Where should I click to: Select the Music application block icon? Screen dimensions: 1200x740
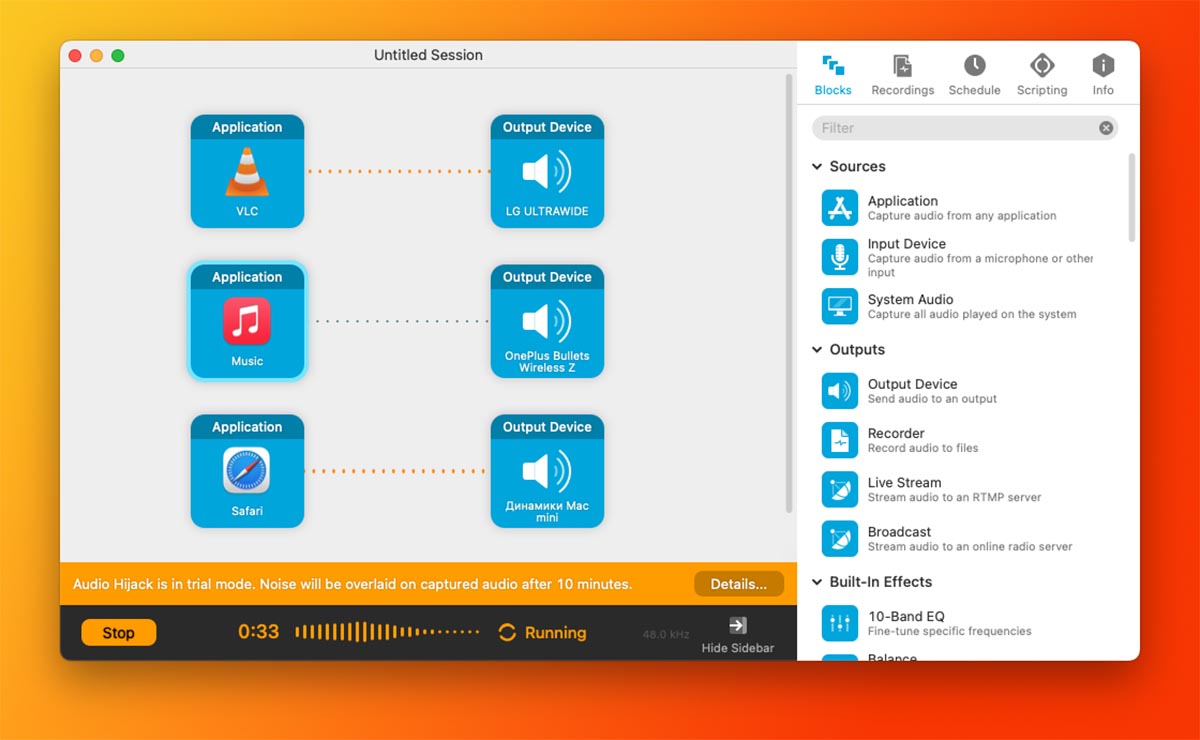tap(247, 321)
